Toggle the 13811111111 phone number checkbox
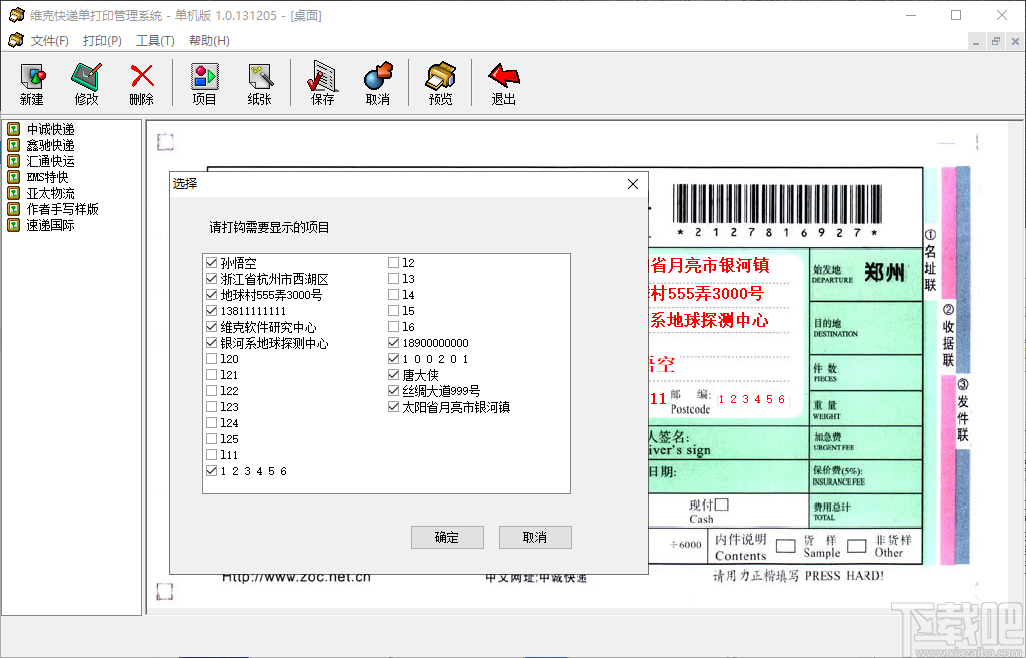 pyautogui.click(x=212, y=310)
